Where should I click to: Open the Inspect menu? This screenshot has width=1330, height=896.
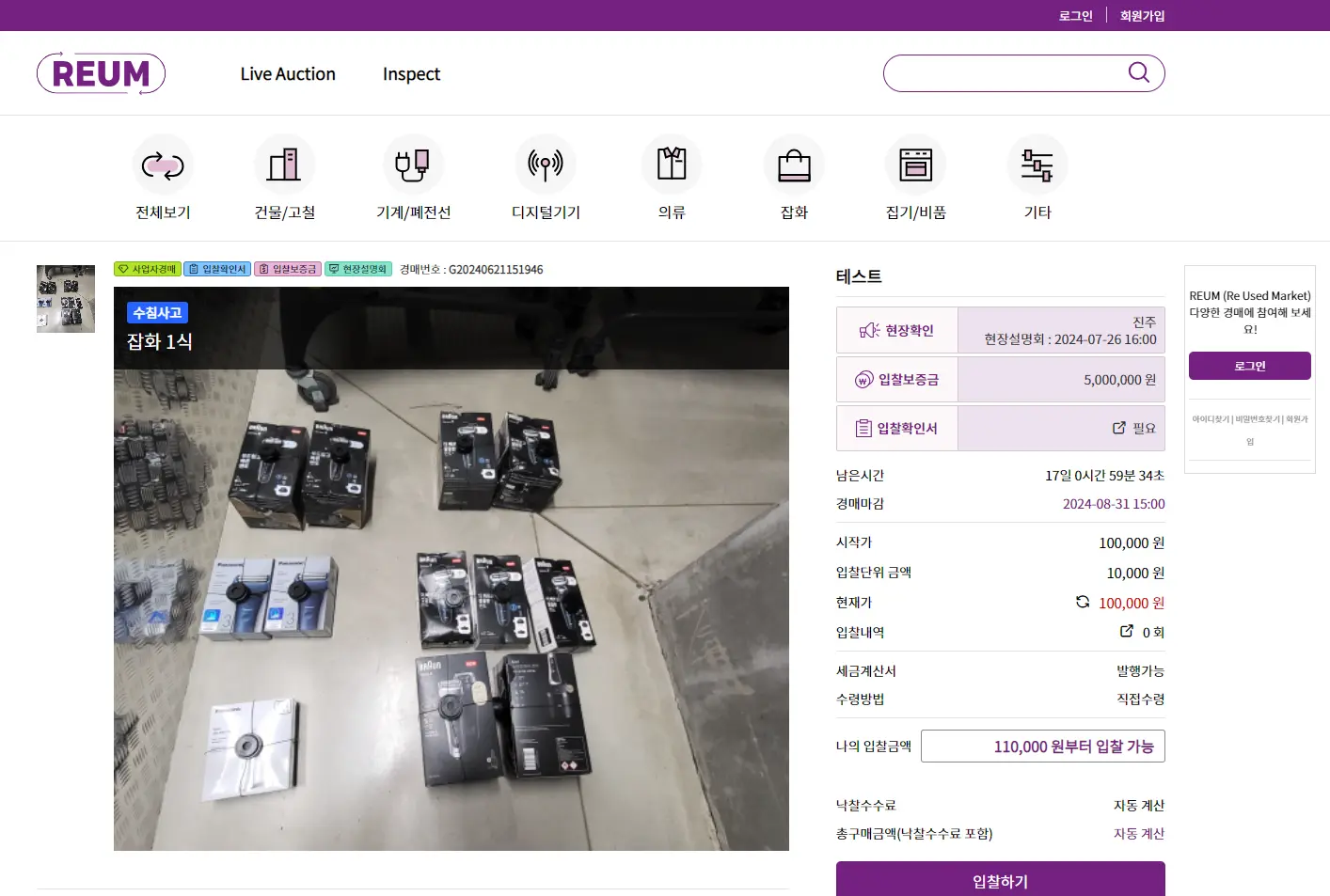tap(411, 74)
